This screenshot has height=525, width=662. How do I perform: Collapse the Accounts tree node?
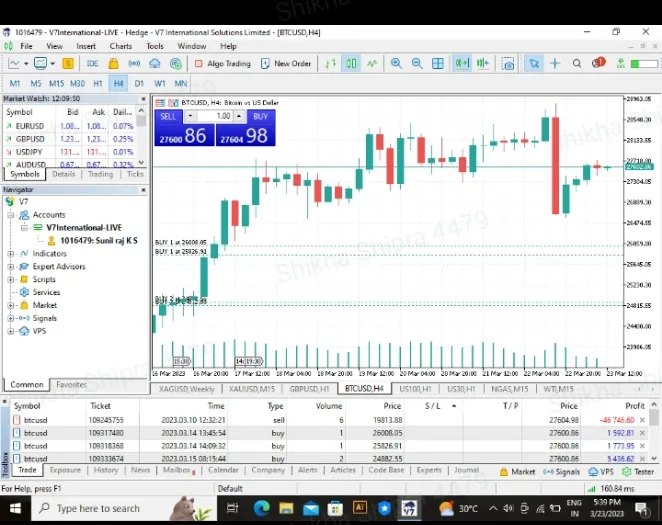(11, 215)
